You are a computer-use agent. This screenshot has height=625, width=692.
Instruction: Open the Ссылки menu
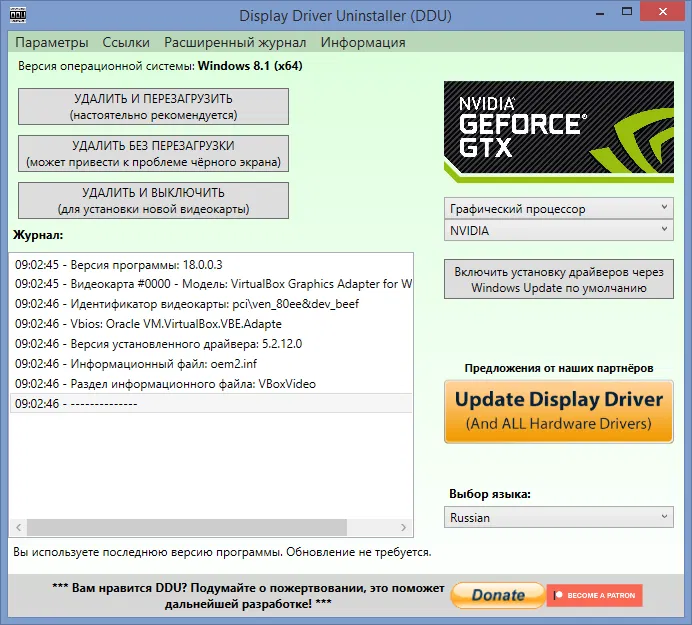126,42
